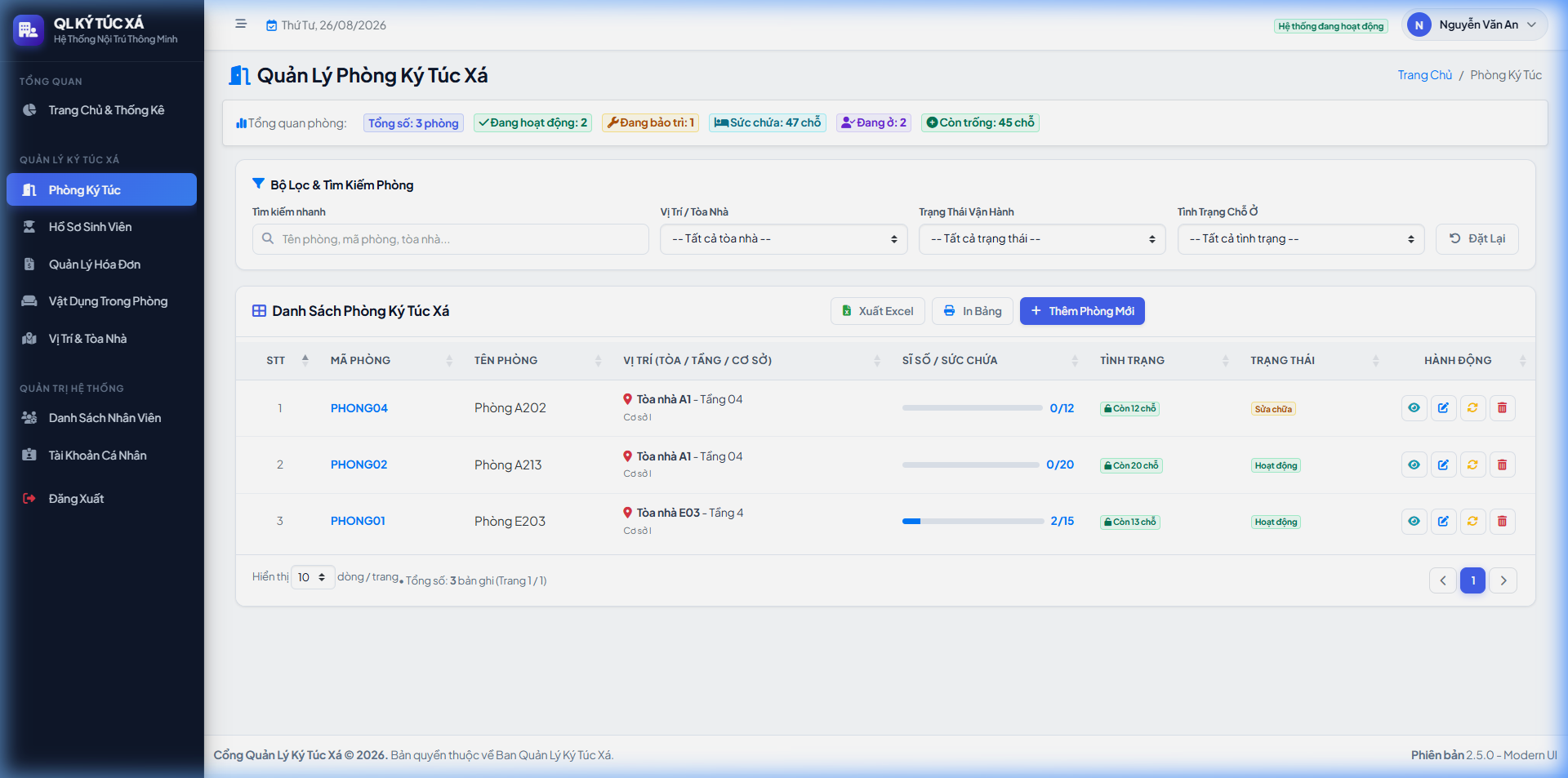Screen dimensions: 1568x778
Task: Export list with Xuất Excel button
Action: (x=878, y=311)
